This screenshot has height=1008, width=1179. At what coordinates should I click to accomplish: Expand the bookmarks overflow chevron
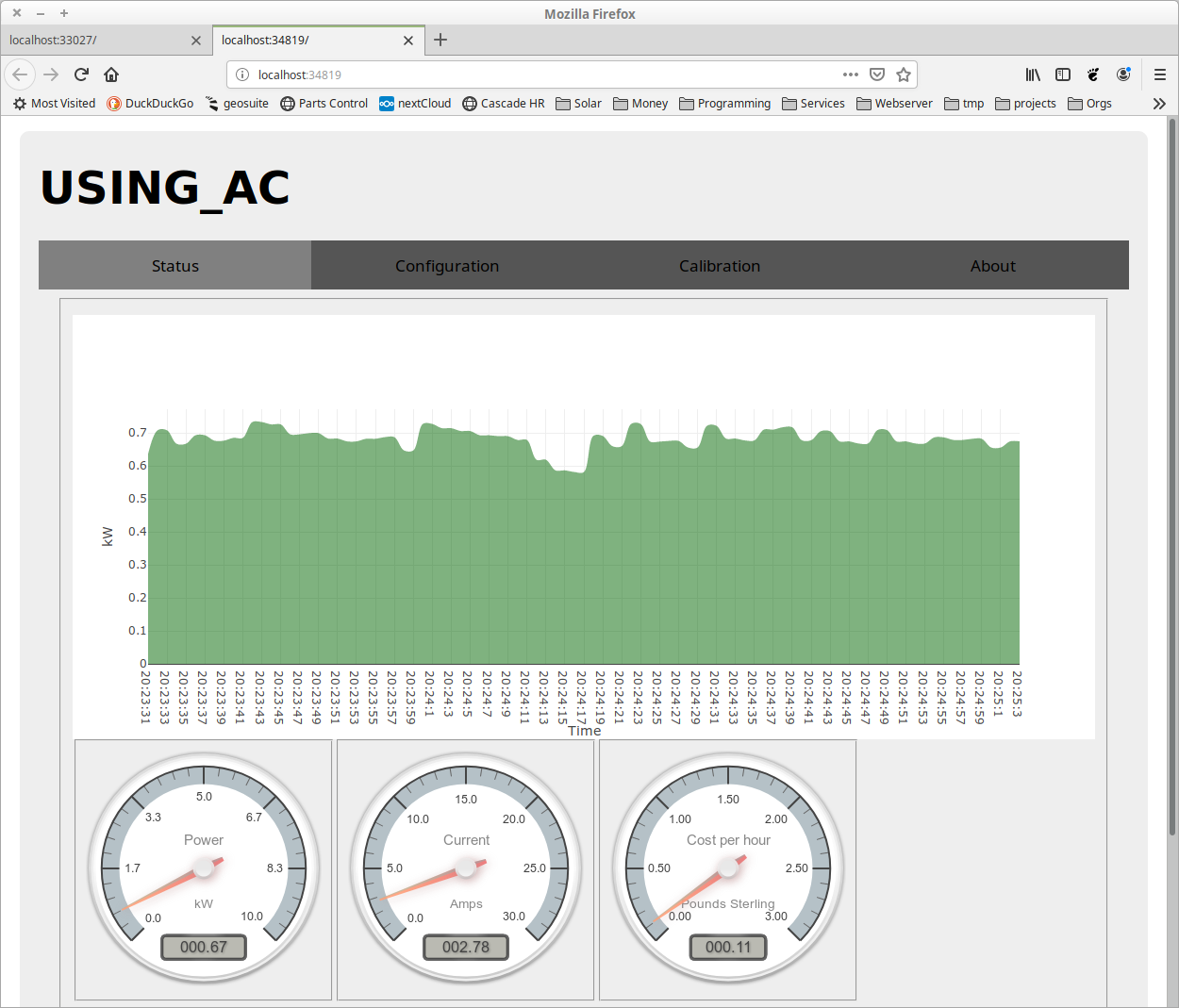1159,104
